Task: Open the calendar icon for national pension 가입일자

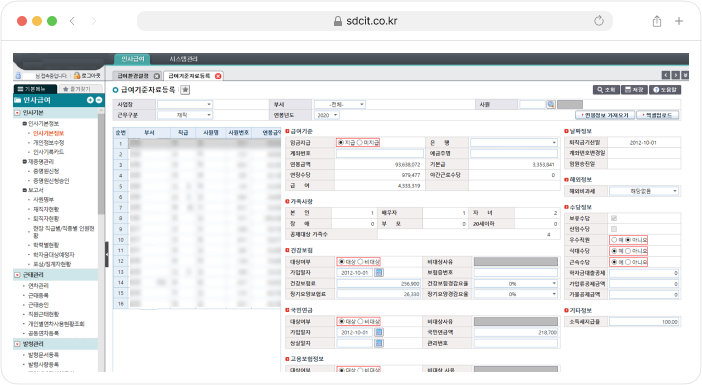Action: point(379,332)
